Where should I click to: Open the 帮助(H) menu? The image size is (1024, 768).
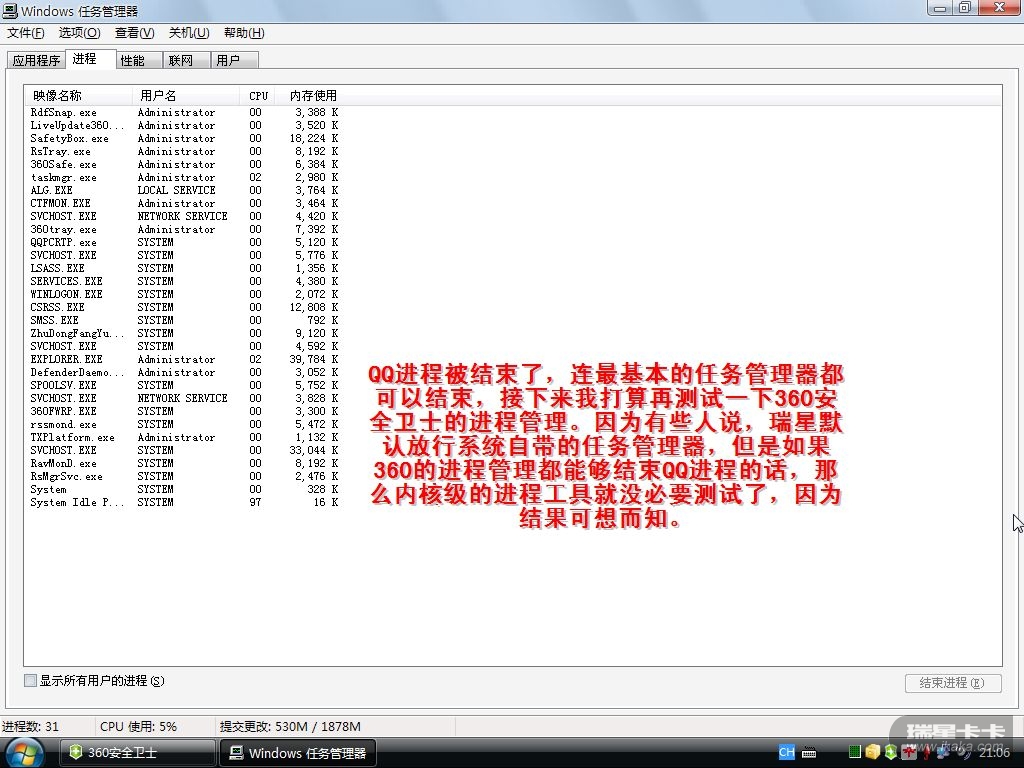(x=244, y=33)
